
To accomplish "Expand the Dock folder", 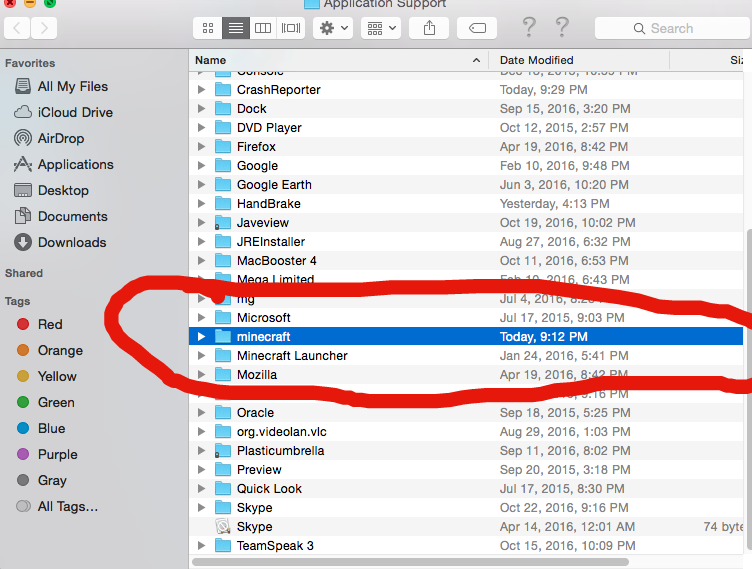I will coord(201,108).
